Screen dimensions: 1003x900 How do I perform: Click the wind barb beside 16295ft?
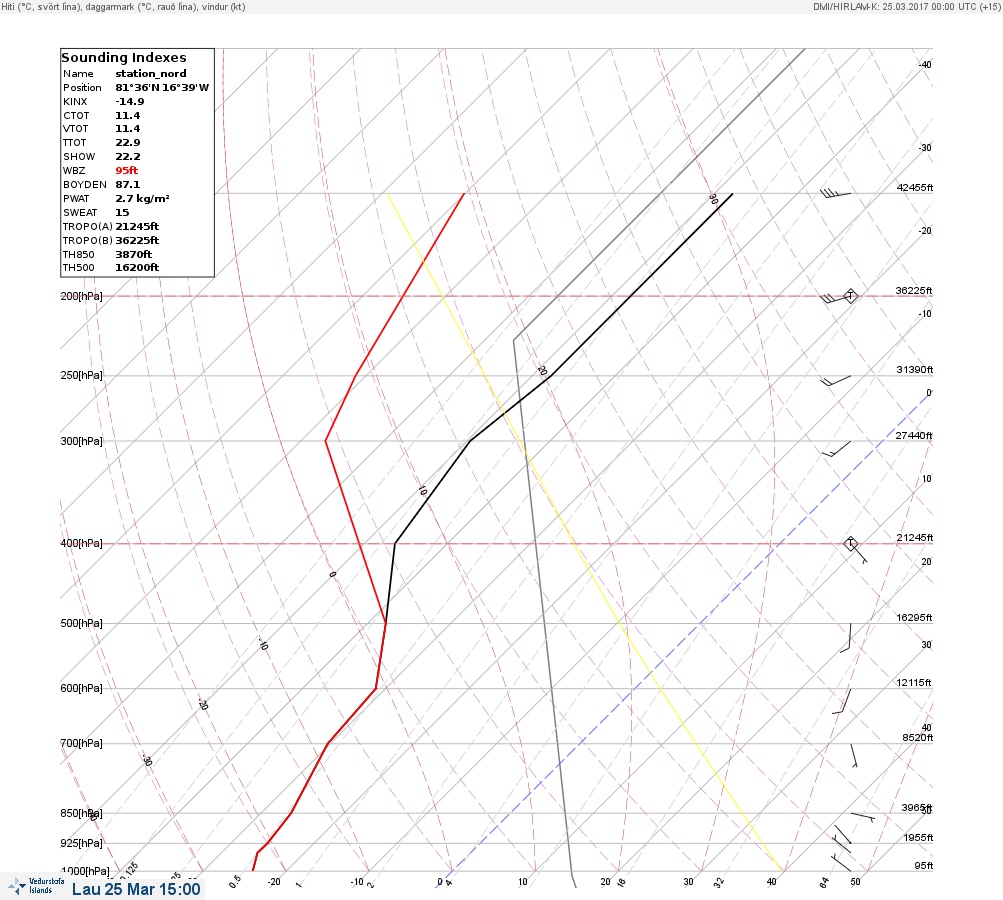click(x=846, y=638)
